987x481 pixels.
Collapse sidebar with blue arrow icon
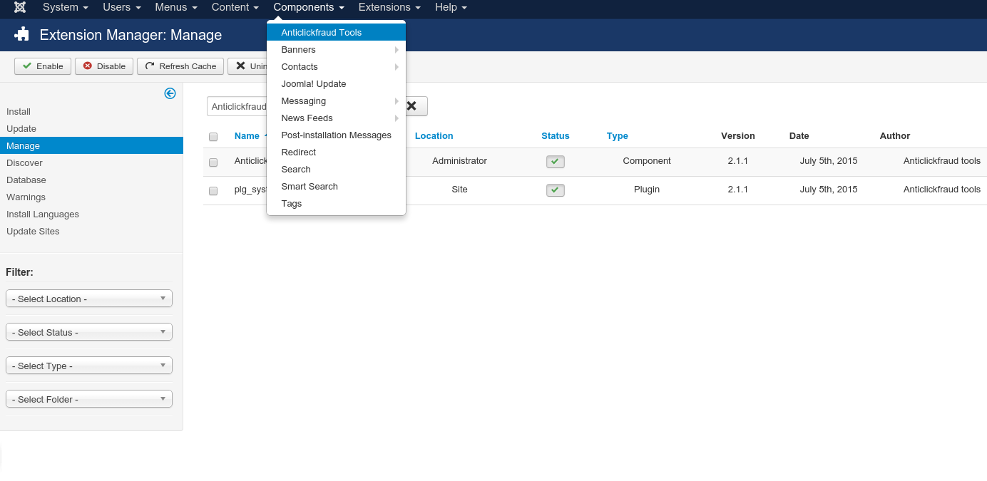170,93
